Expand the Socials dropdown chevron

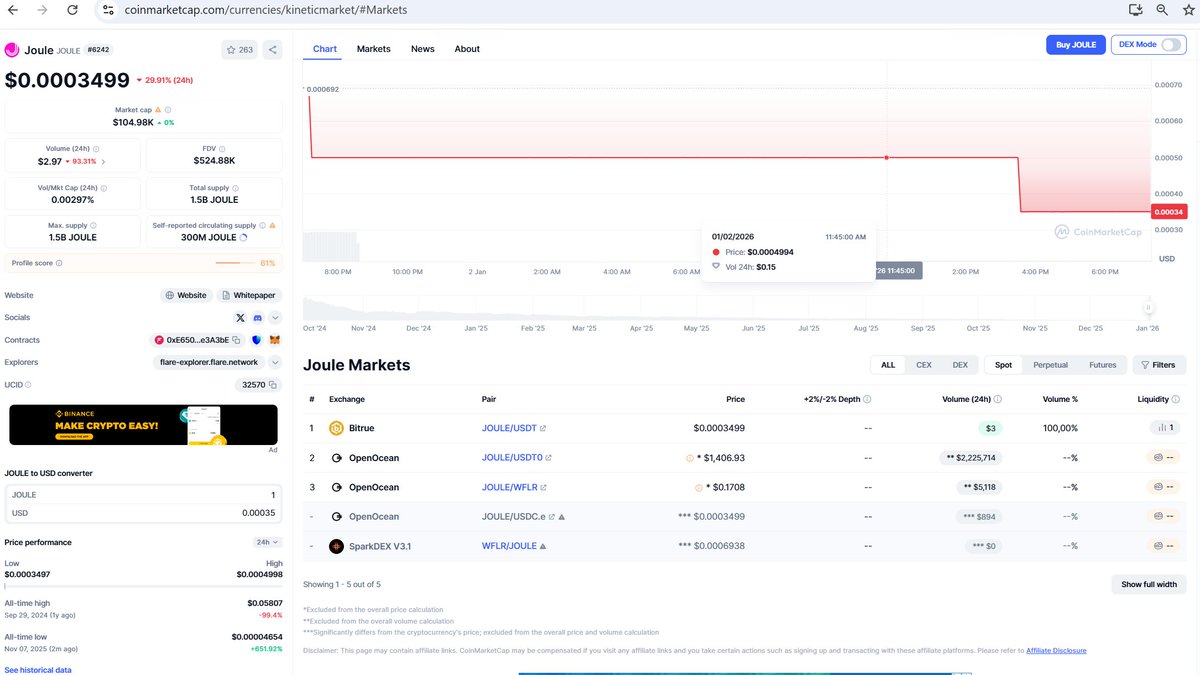[x=275, y=317]
